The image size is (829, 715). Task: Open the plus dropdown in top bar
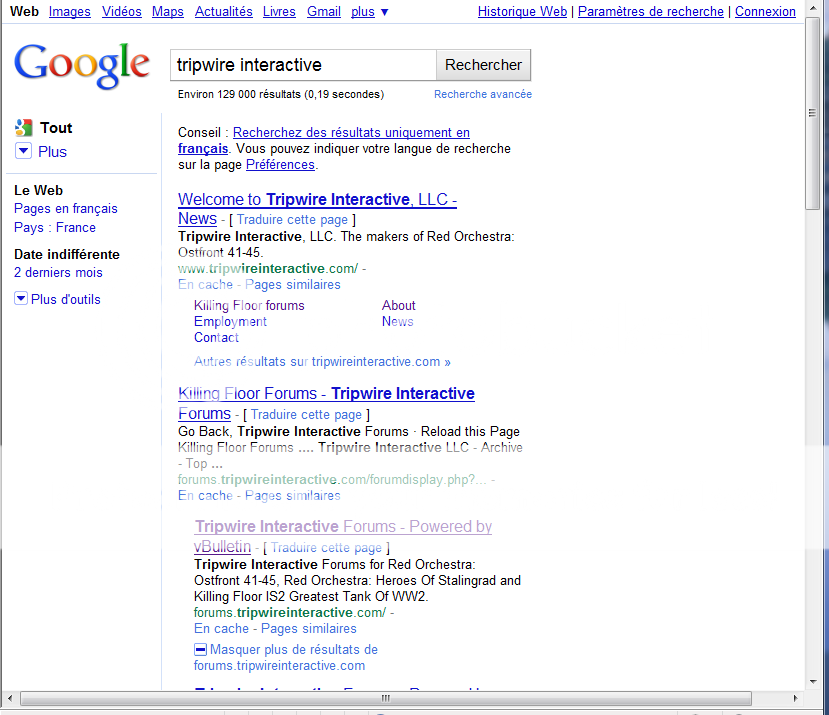tap(370, 12)
